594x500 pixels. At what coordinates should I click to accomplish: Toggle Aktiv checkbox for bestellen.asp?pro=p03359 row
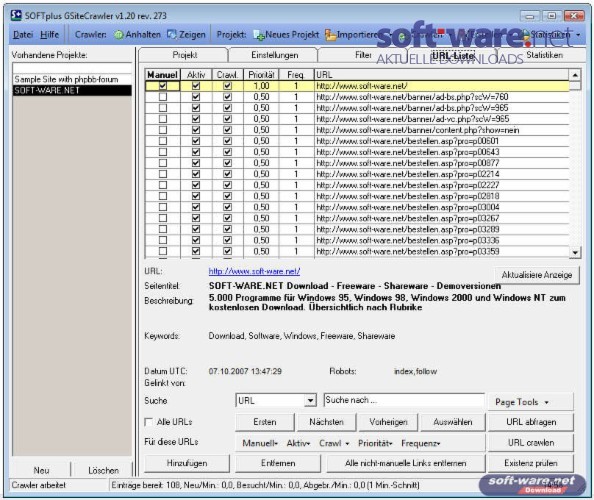[x=196, y=251]
